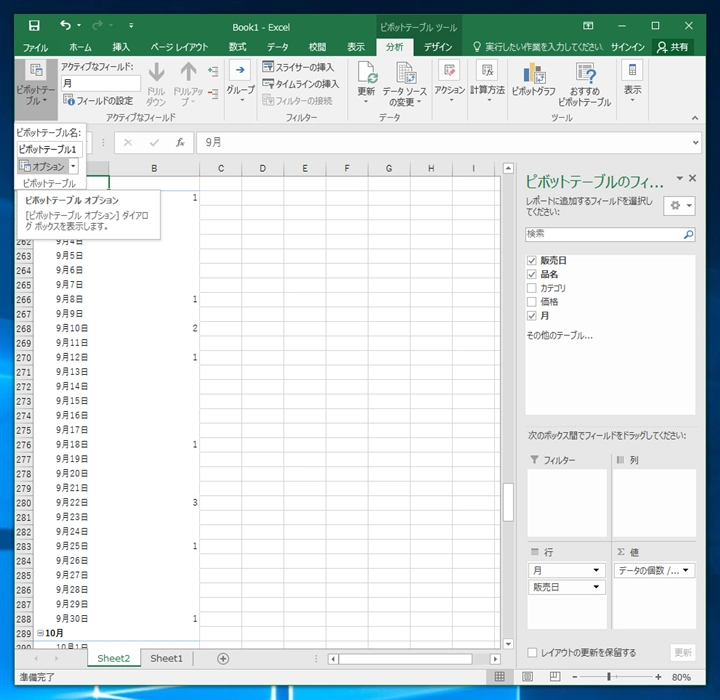Click the Share (共有) button

coord(673,47)
